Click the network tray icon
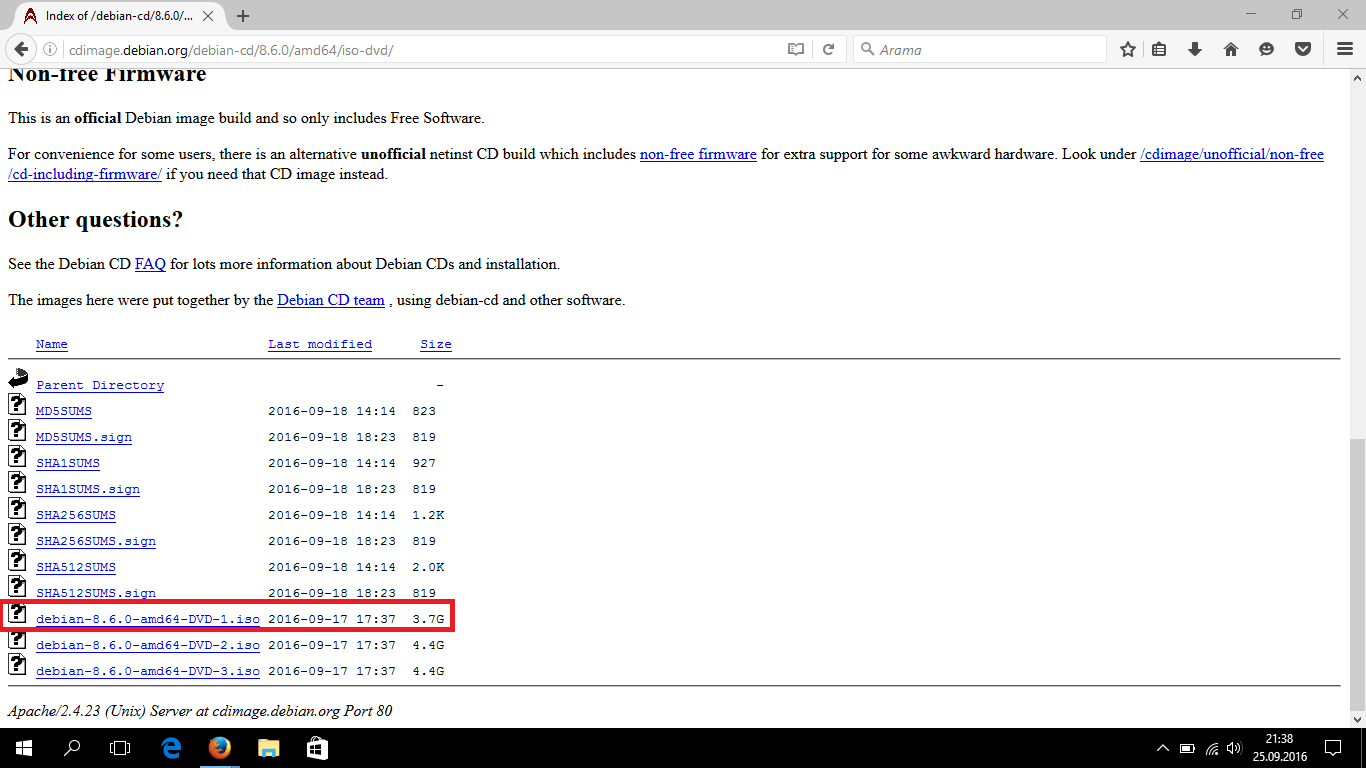 [1211, 748]
